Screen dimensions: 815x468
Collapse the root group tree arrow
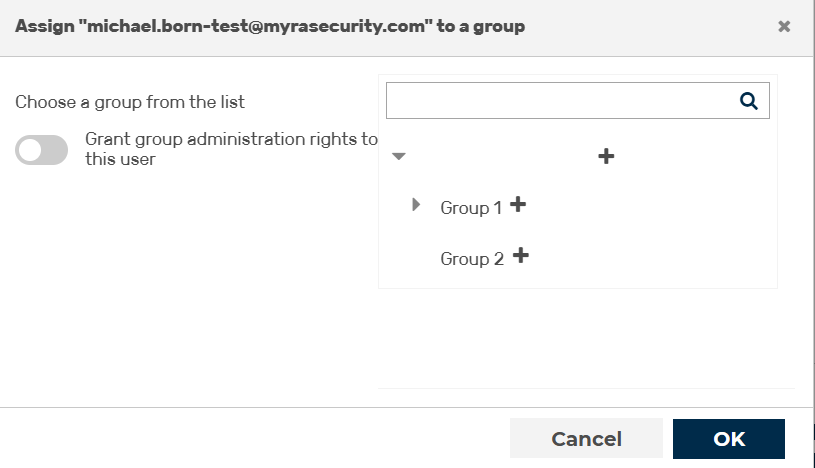399,156
